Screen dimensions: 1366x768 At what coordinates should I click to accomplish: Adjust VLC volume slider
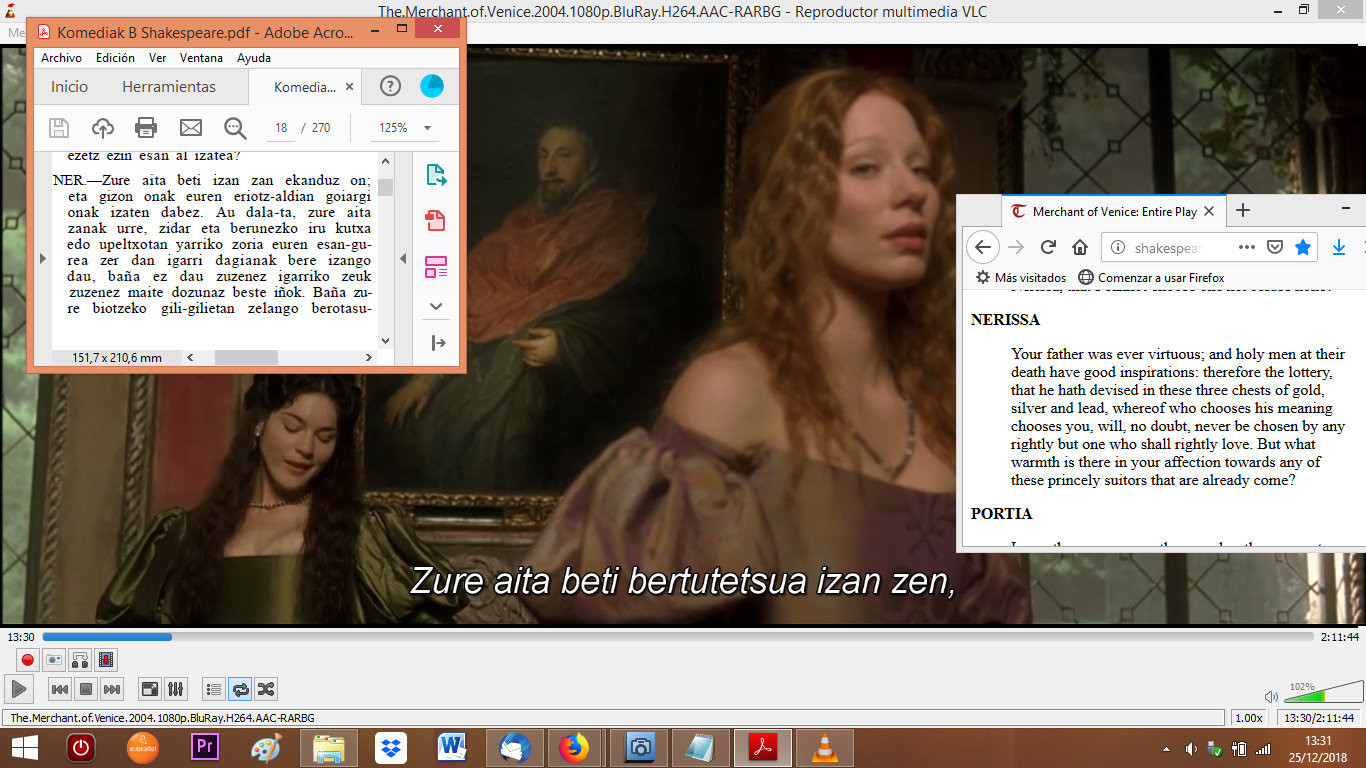coord(1324,692)
